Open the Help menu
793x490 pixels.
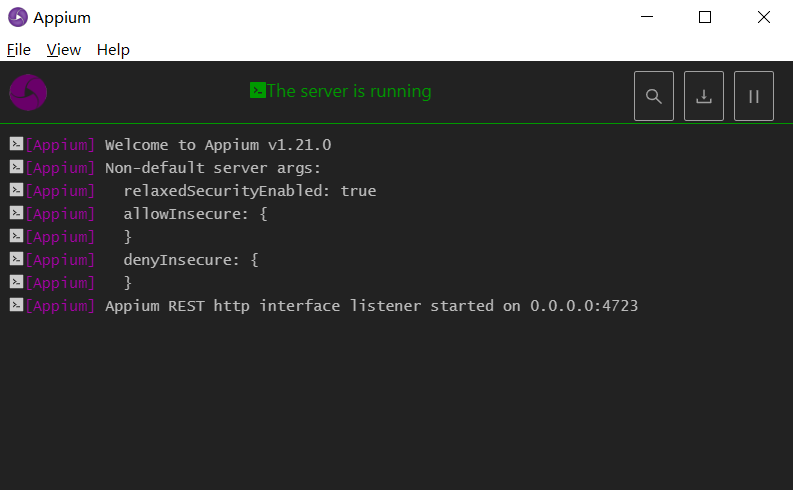coord(113,50)
